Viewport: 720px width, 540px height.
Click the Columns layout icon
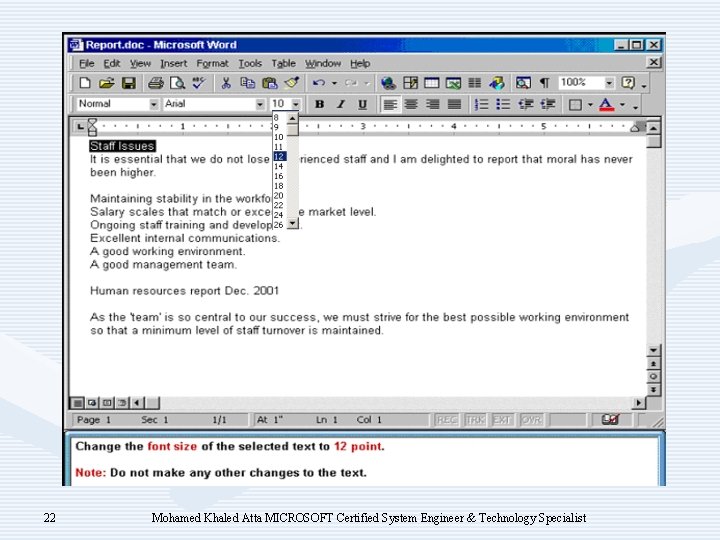tap(474, 83)
